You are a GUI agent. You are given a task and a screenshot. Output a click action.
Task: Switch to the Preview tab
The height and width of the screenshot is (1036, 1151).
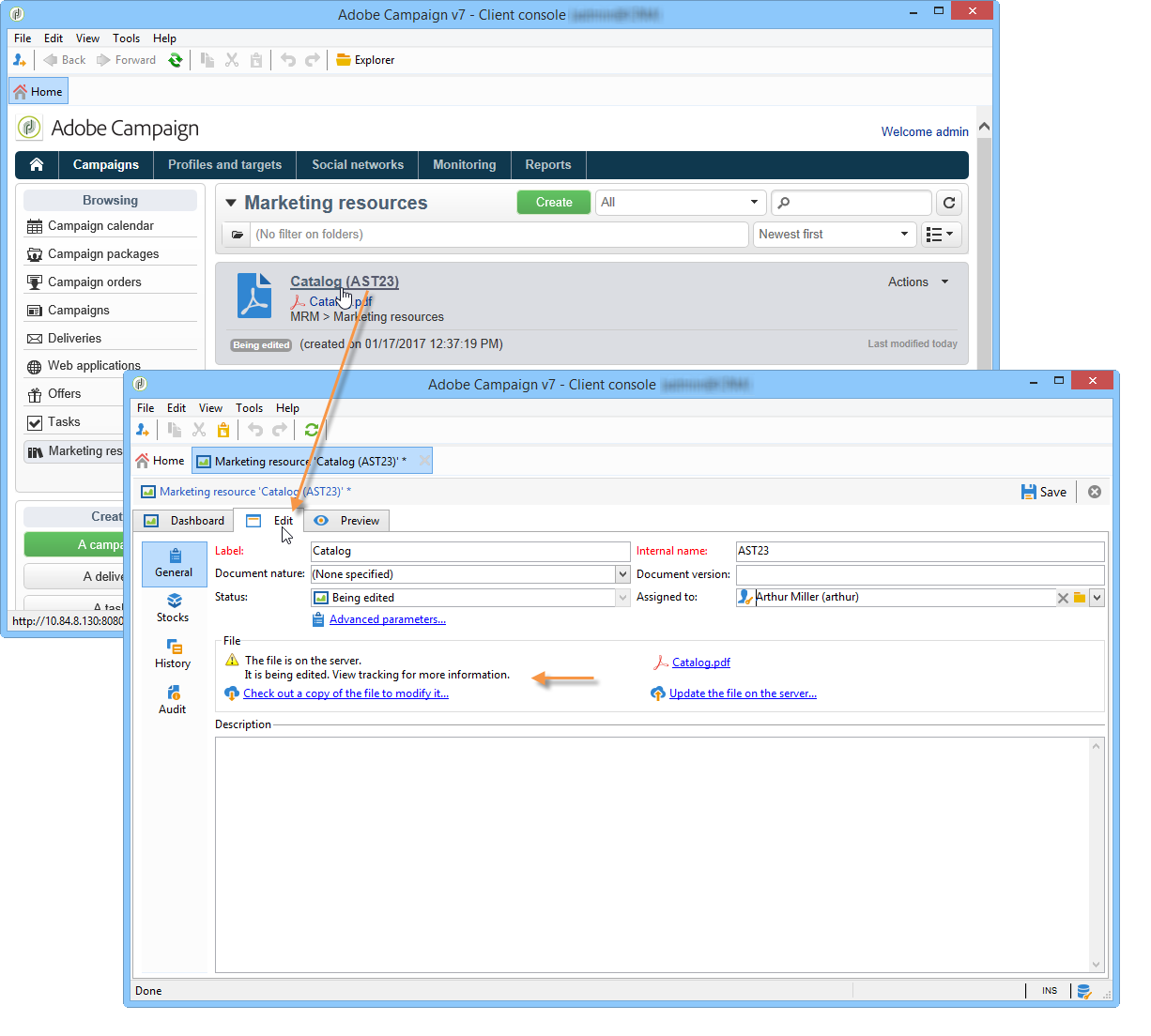(x=347, y=521)
